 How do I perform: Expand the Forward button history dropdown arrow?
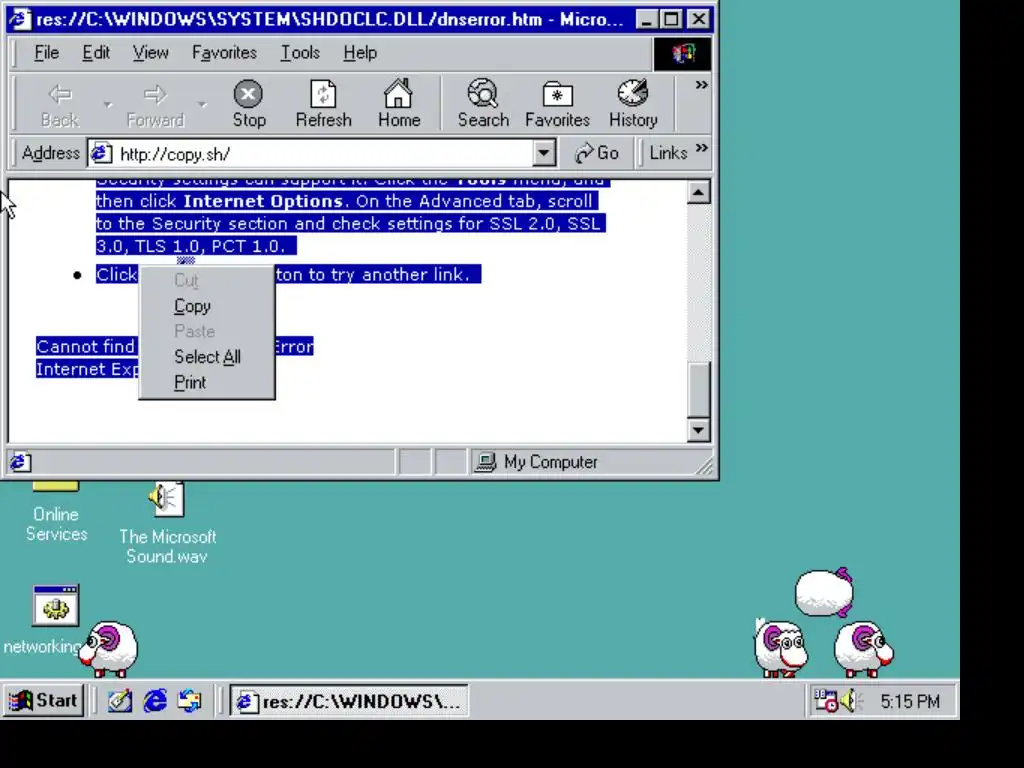(x=202, y=104)
